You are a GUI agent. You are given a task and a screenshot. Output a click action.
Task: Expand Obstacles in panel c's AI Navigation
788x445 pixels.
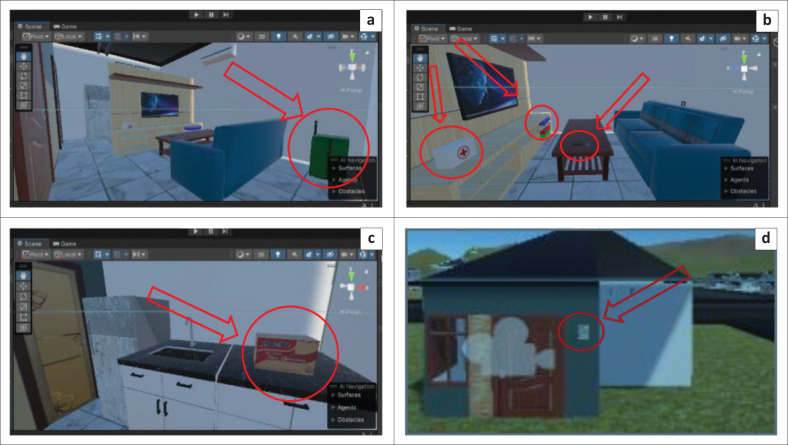[x=348, y=418]
